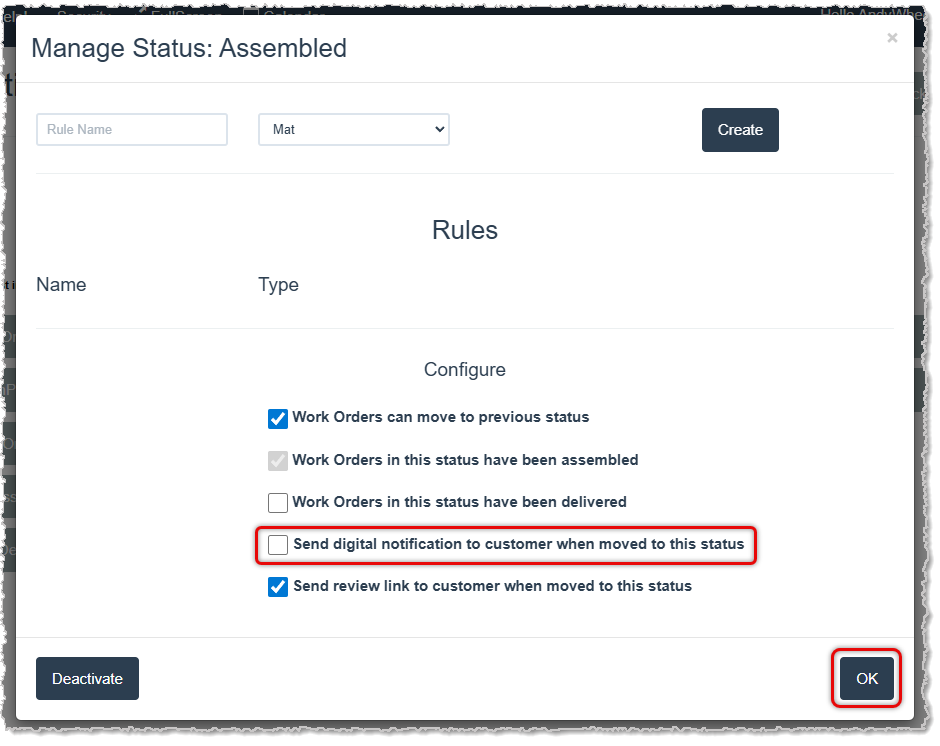The width and height of the screenshot is (940, 746).
Task: Click the checkmark icon next to review link
Action: click(277, 587)
